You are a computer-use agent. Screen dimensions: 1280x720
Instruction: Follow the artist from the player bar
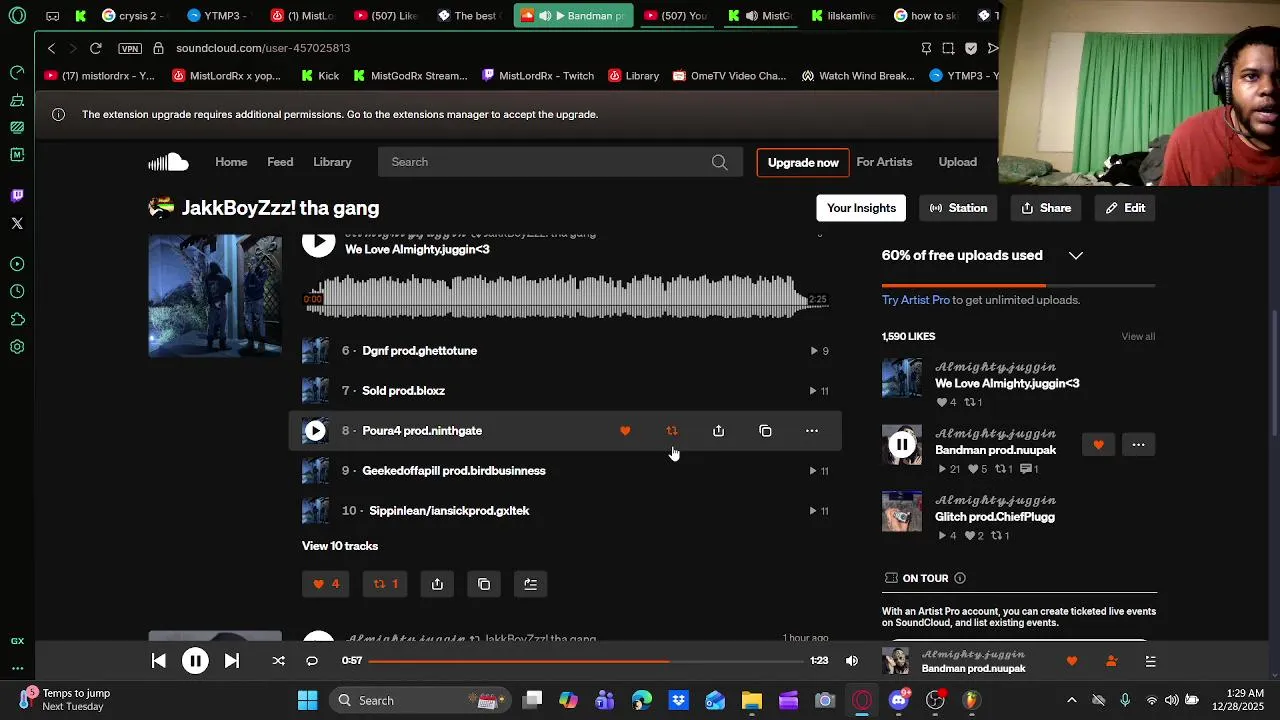click(x=1111, y=661)
